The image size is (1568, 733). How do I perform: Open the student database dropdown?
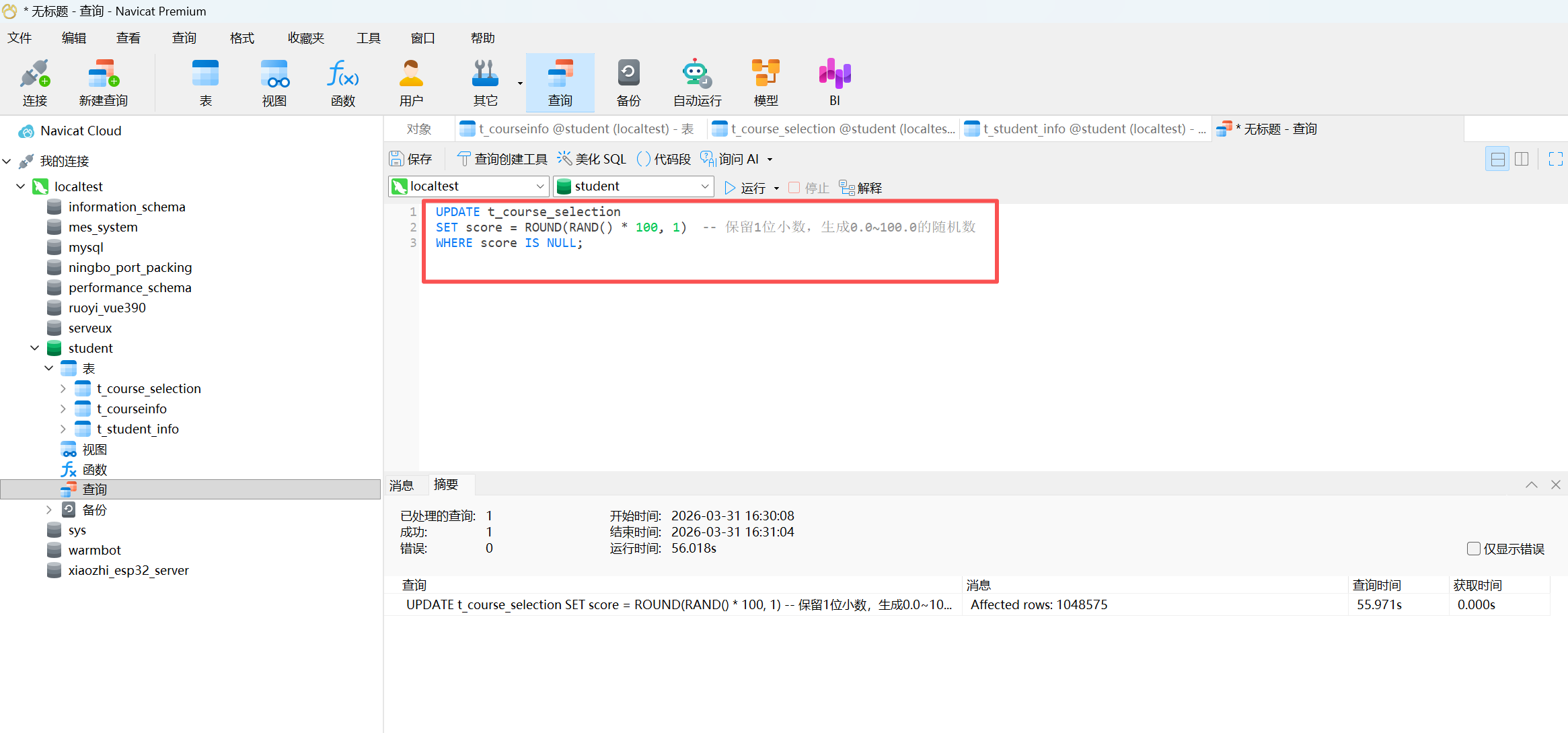tap(633, 186)
